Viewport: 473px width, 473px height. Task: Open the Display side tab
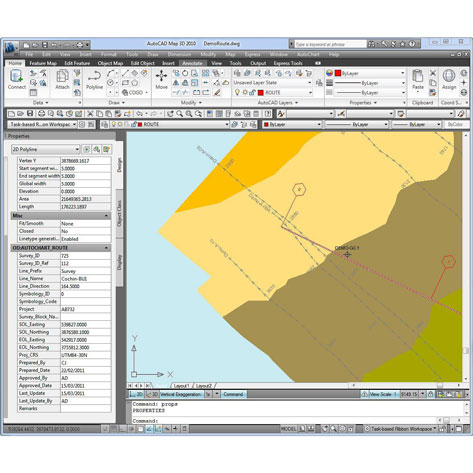tap(119, 262)
